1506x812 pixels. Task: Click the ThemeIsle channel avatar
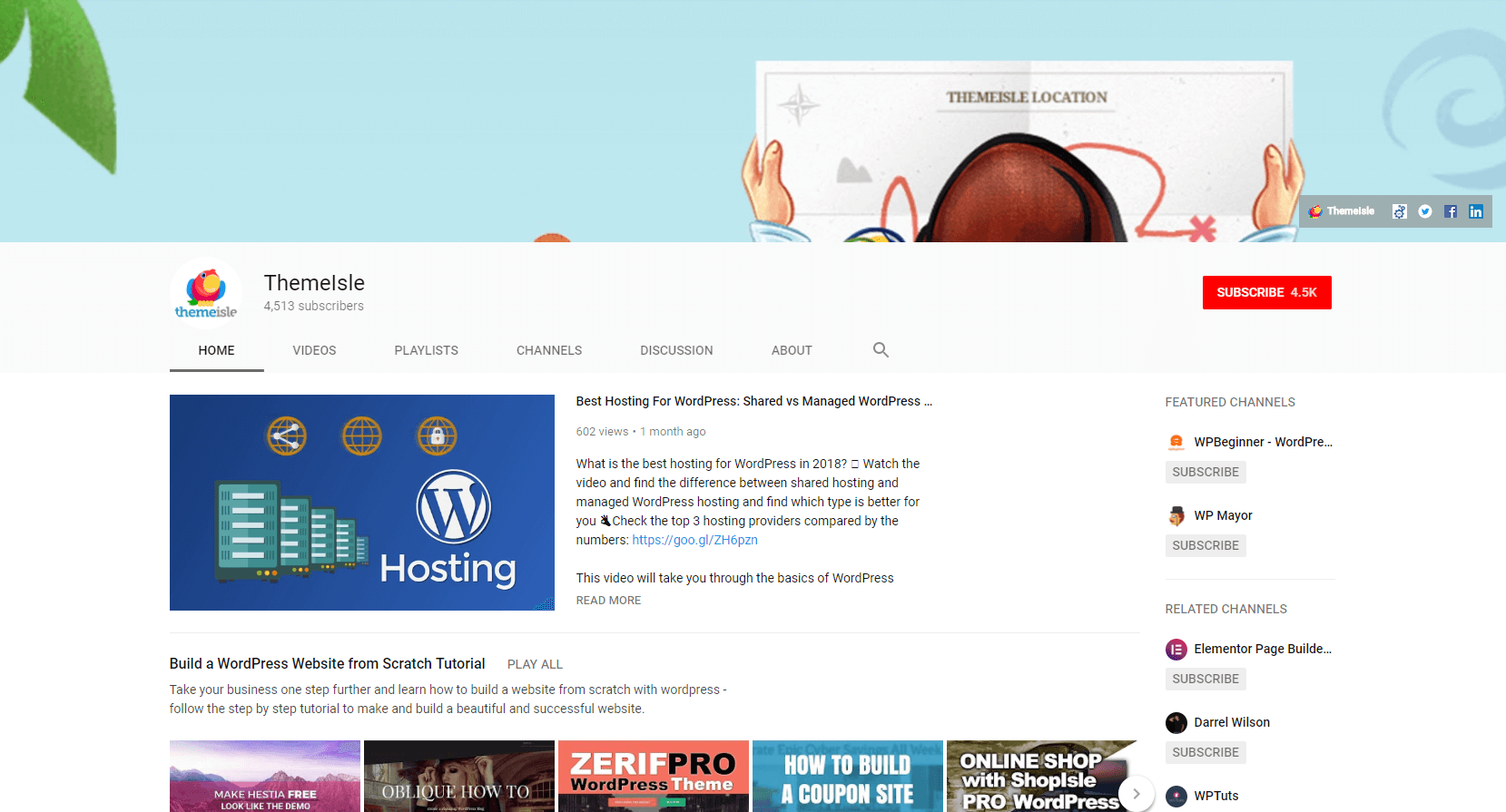pyautogui.click(x=206, y=293)
